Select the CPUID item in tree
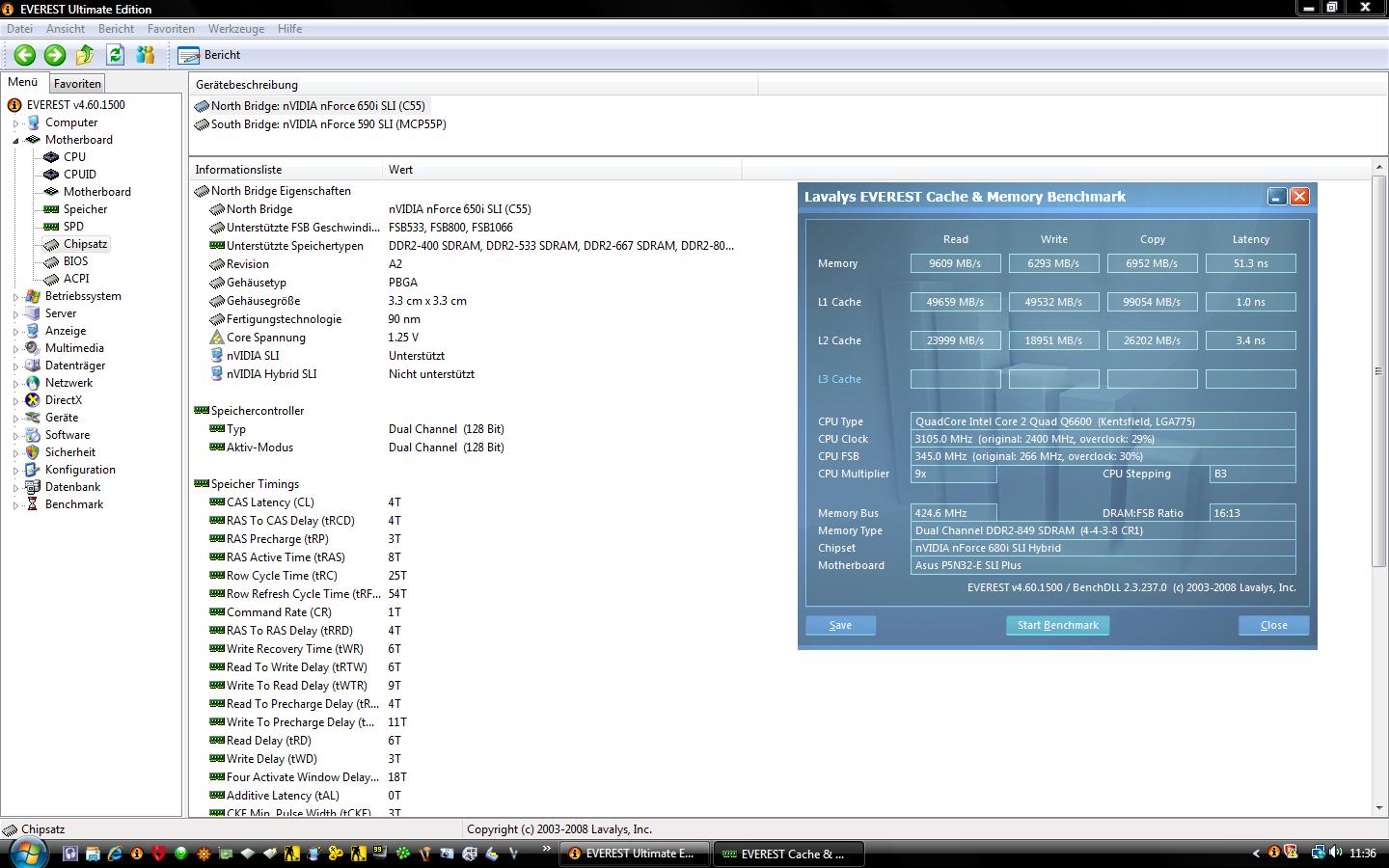 coord(79,175)
